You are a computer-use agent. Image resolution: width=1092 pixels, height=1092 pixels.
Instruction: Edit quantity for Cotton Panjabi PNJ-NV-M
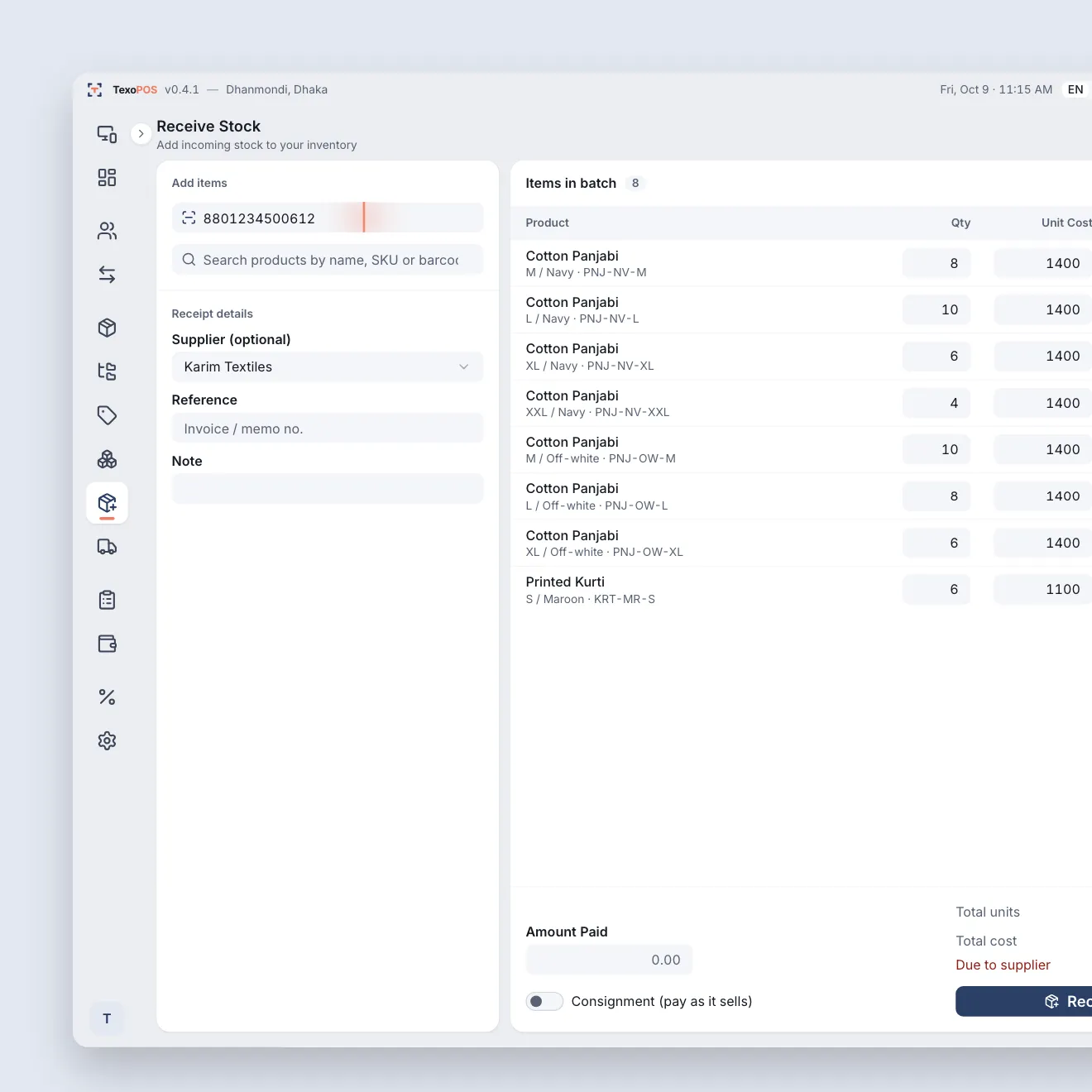coord(936,263)
